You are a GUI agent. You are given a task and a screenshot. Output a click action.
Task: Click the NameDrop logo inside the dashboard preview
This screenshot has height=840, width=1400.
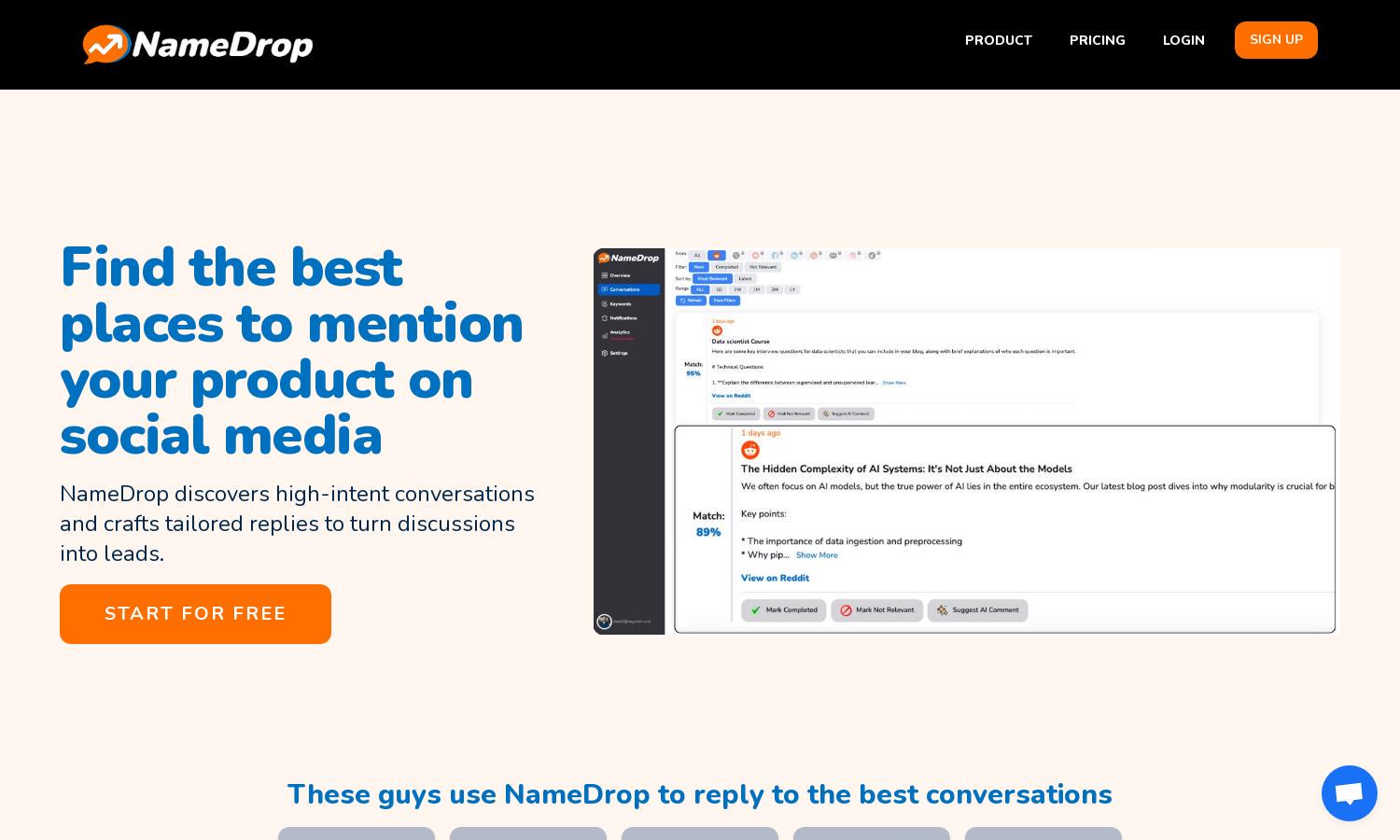click(628, 258)
